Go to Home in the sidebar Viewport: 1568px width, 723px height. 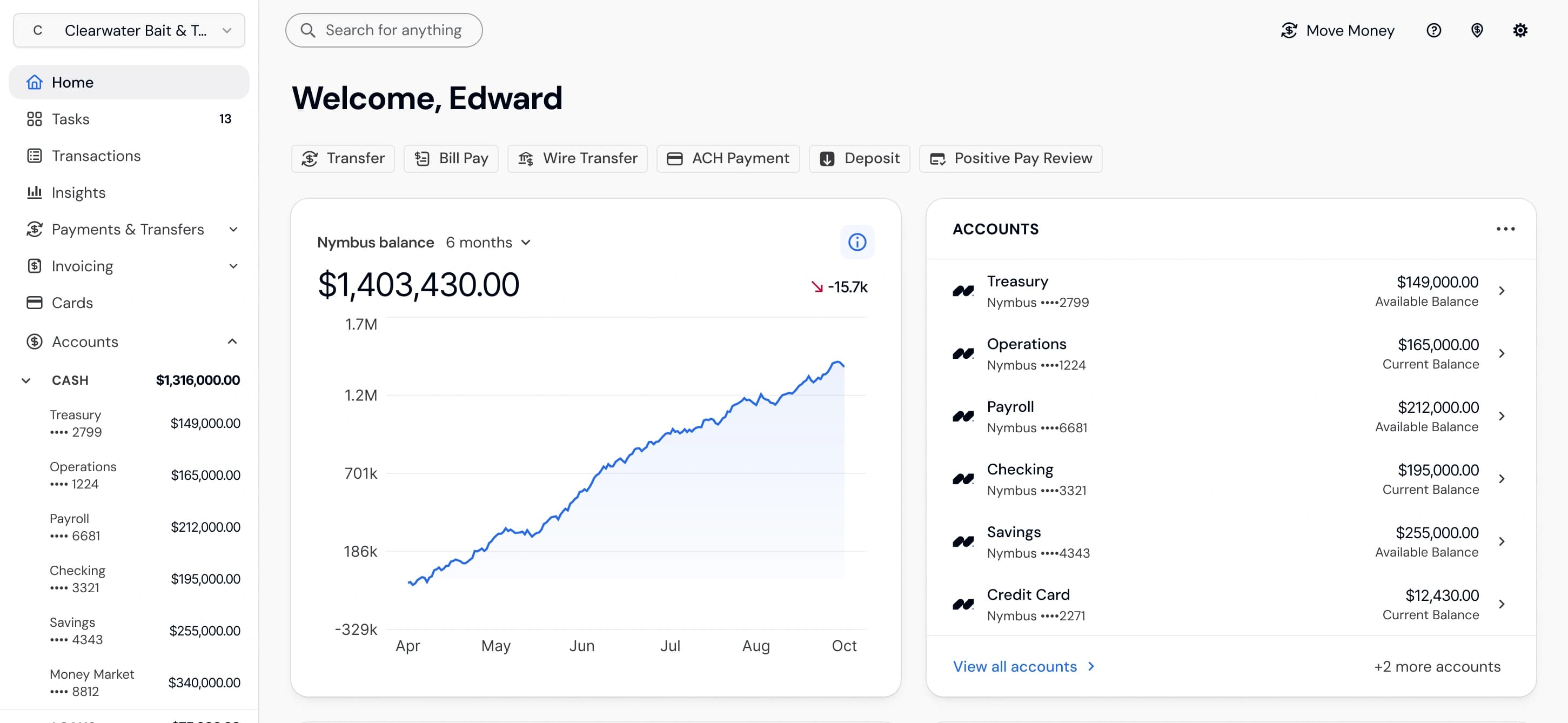(129, 82)
